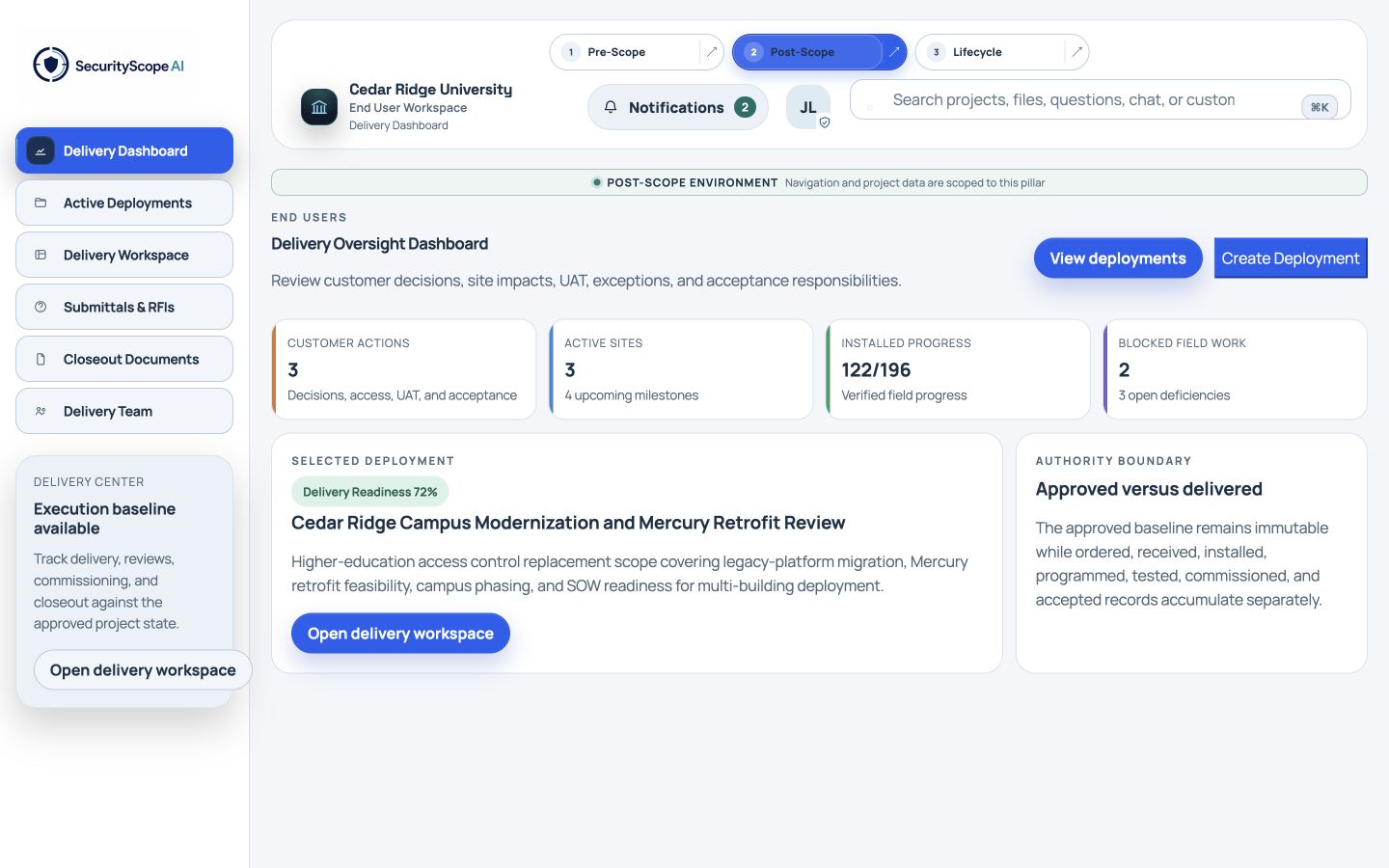Open the Active Sites summary card
Image resolution: width=1389 pixels, height=868 pixels.
tap(681, 369)
